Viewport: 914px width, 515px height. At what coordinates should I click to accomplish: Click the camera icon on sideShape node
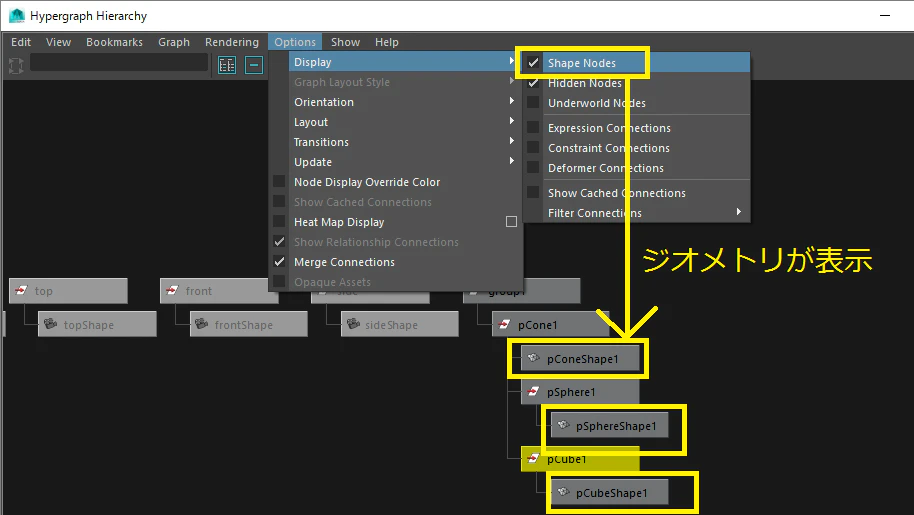353,323
